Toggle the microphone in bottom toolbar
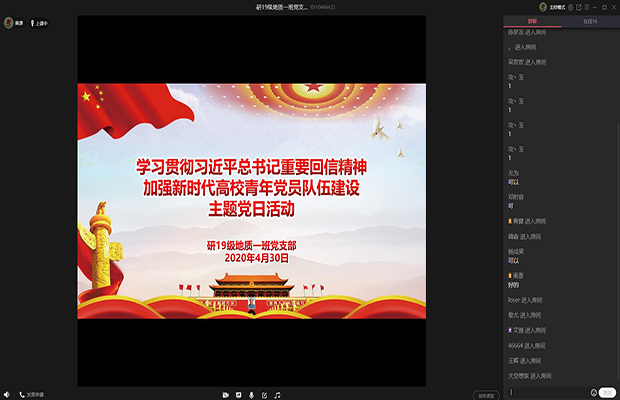Screen dimensions: 620x400 251,395
